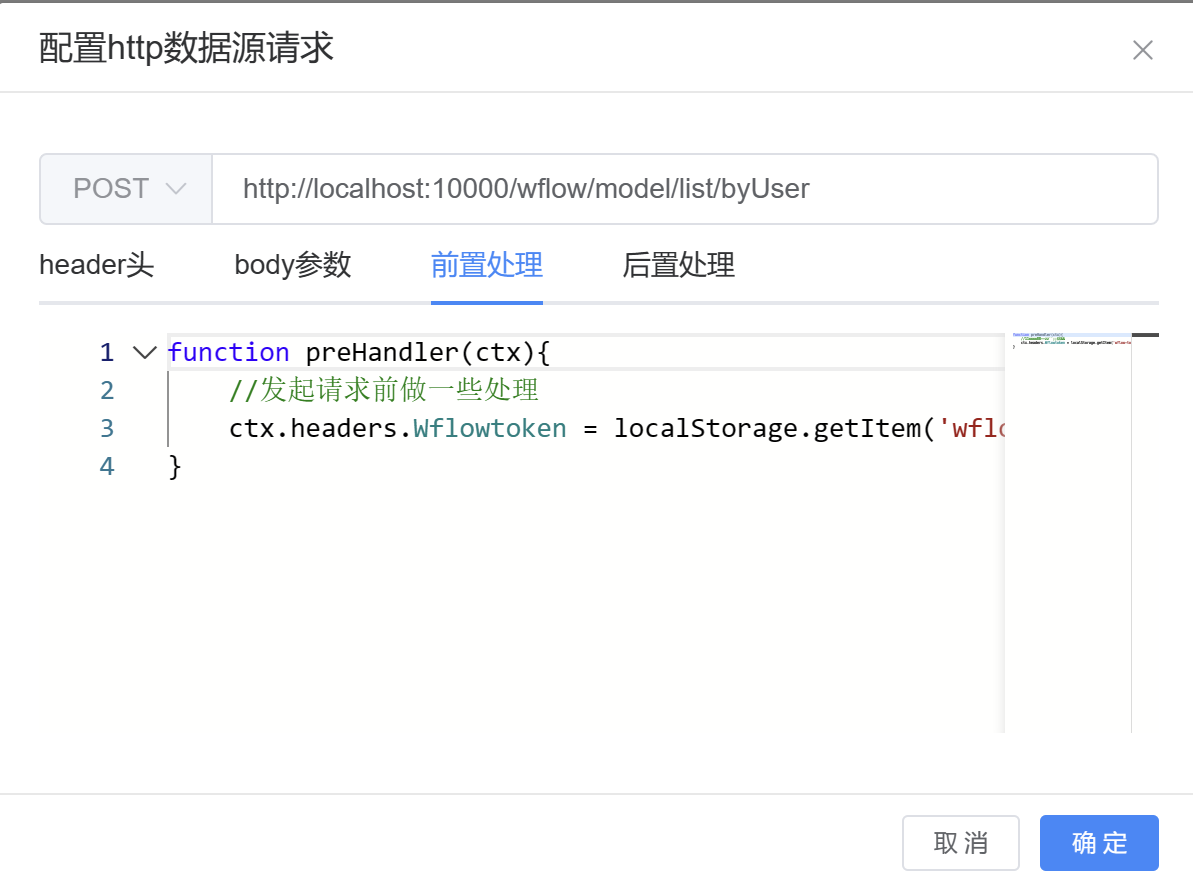Click the 取消 cancel button

tap(960, 843)
